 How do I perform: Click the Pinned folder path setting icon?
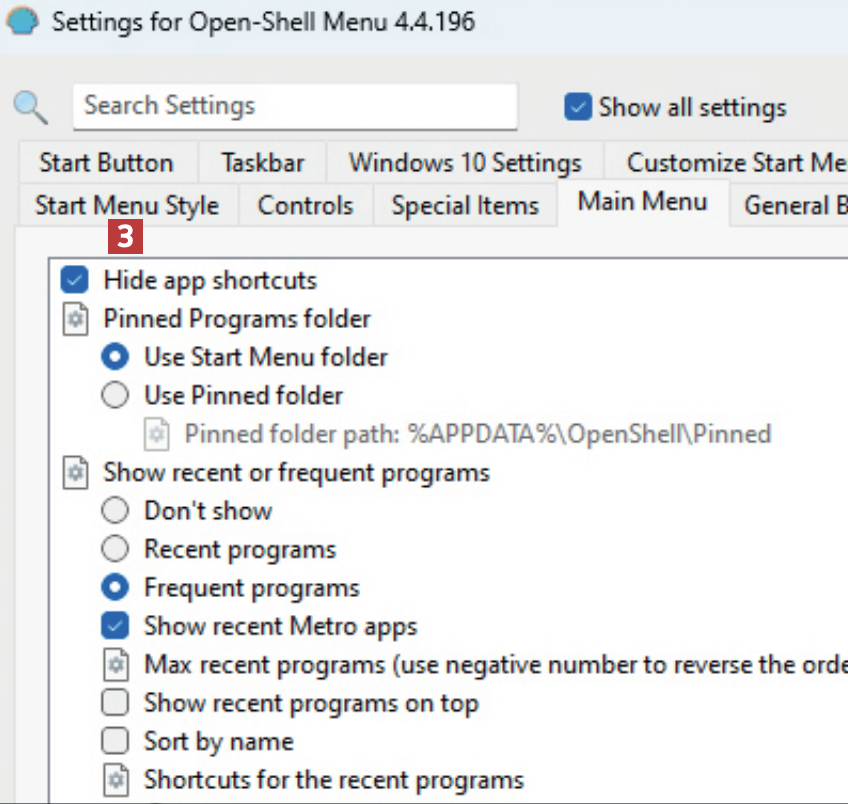(157, 434)
